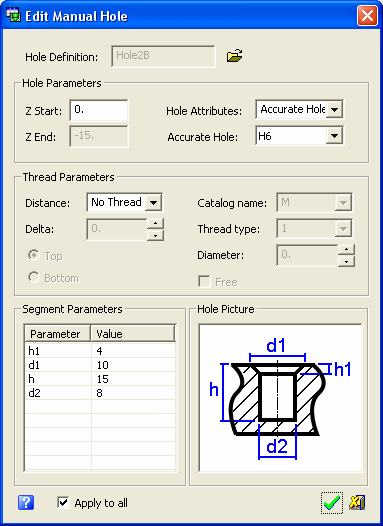Enable the Free checkbox
Viewport: 383px width, 526px height.
pyautogui.click(x=204, y=281)
